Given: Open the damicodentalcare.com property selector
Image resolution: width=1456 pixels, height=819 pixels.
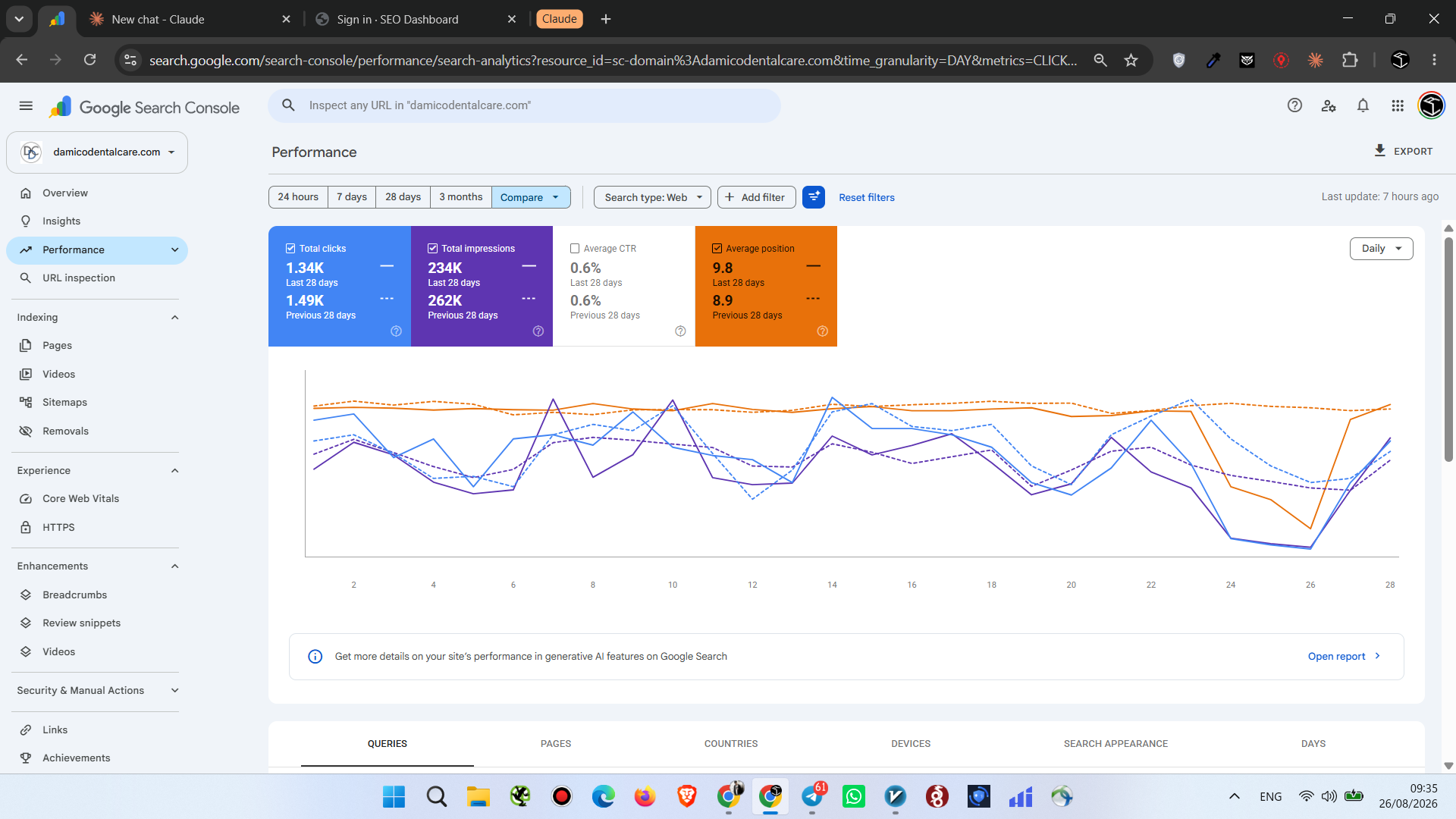Looking at the screenshot, I should pyautogui.click(x=97, y=152).
